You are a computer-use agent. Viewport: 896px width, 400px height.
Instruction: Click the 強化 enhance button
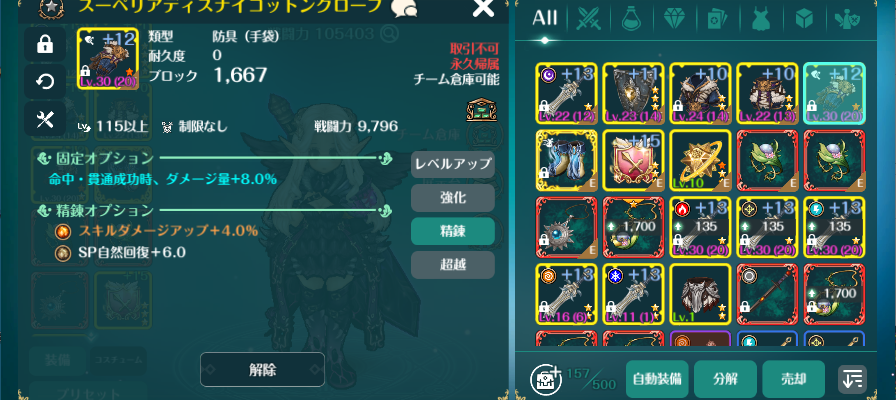pyautogui.click(x=453, y=198)
